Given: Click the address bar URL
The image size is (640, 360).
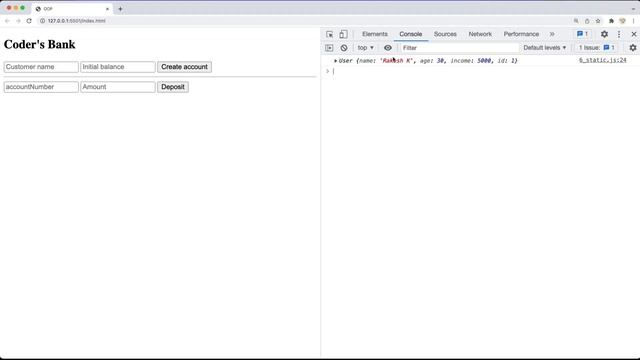Looking at the screenshot, I should [77, 21].
